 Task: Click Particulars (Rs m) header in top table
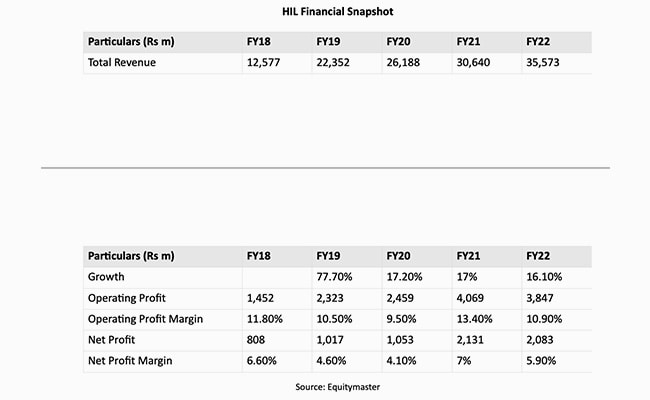pyautogui.click(x=131, y=42)
